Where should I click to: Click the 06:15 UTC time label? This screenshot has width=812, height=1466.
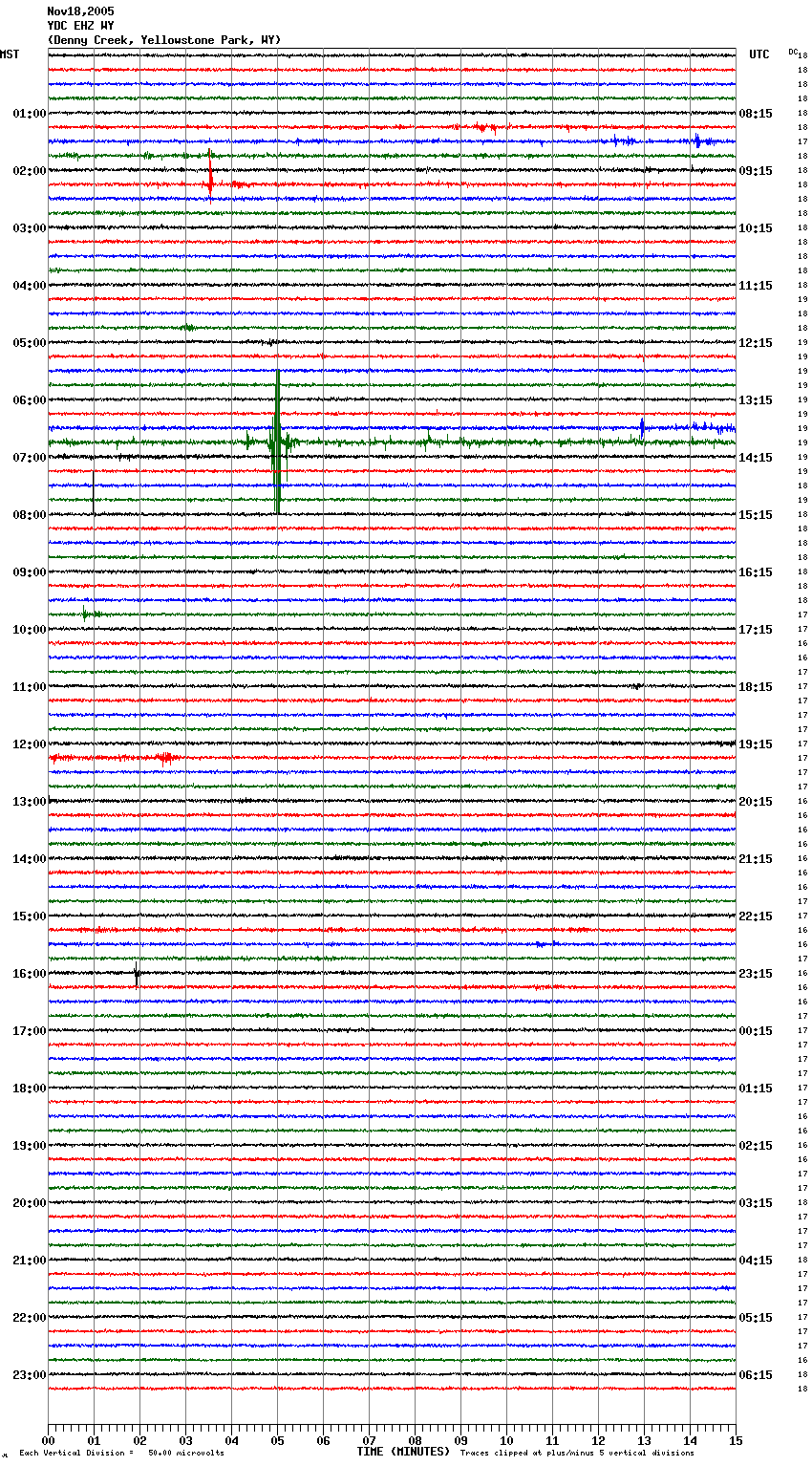pyautogui.click(x=756, y=1375)
